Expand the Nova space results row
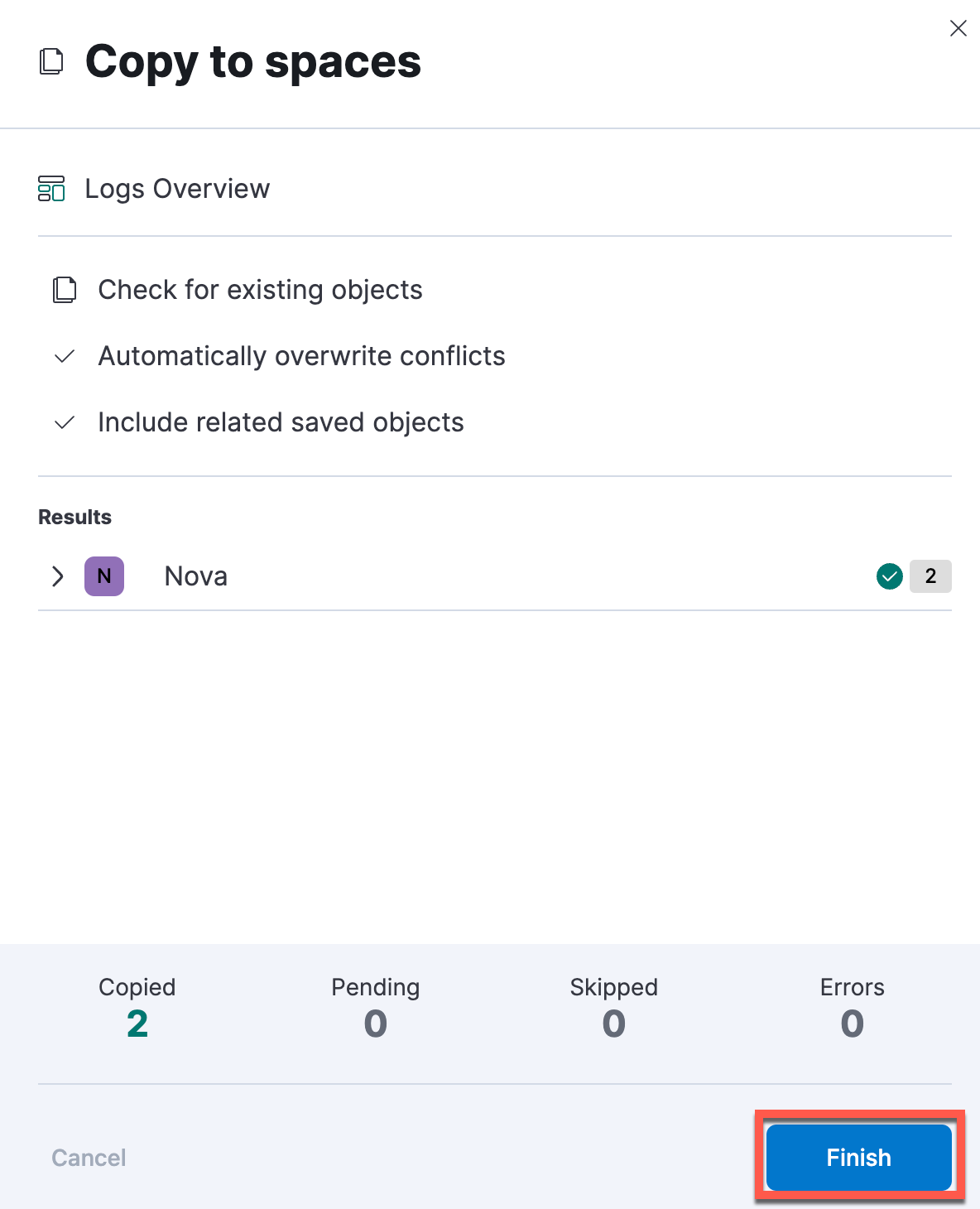Viewport: 980px width, 1209px height. click(x=57, y=576)
